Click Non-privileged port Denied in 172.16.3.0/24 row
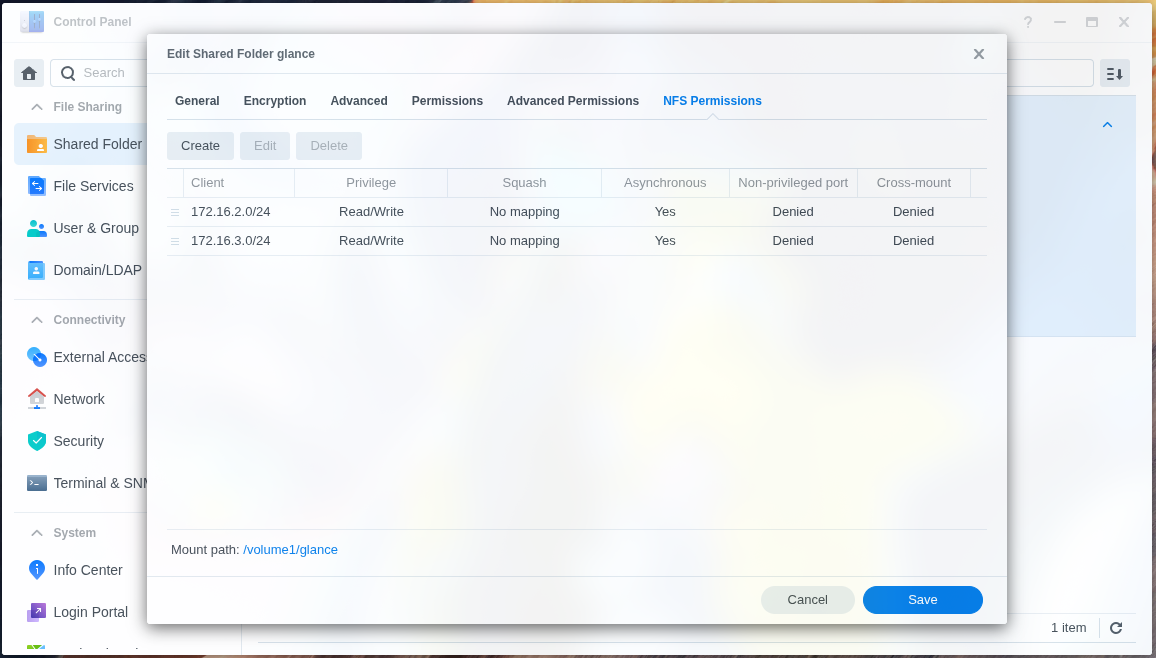The height and width of the screenshot is (658, 1156). click(x=793, y=241)
